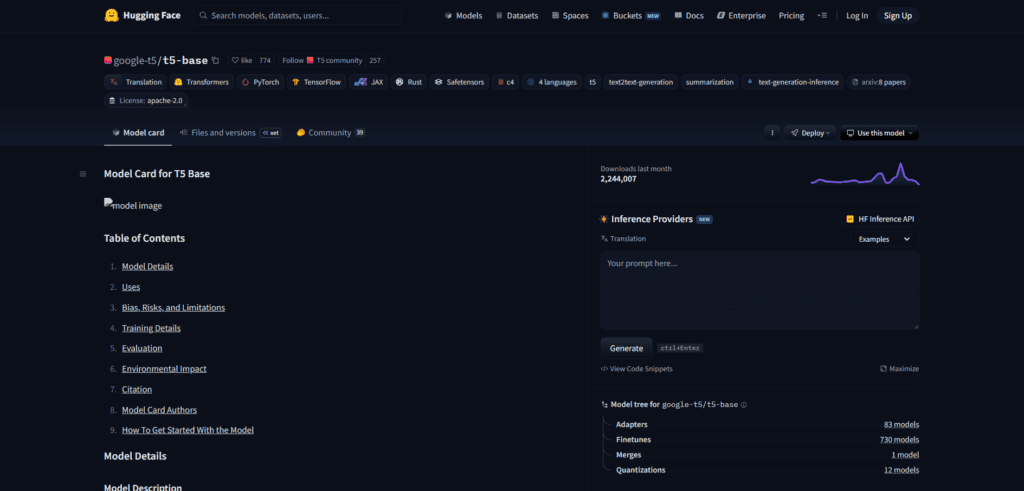Viewport: 1024px width, 491px height.
Task: Open 1 model Merges link
Action: 905,455
